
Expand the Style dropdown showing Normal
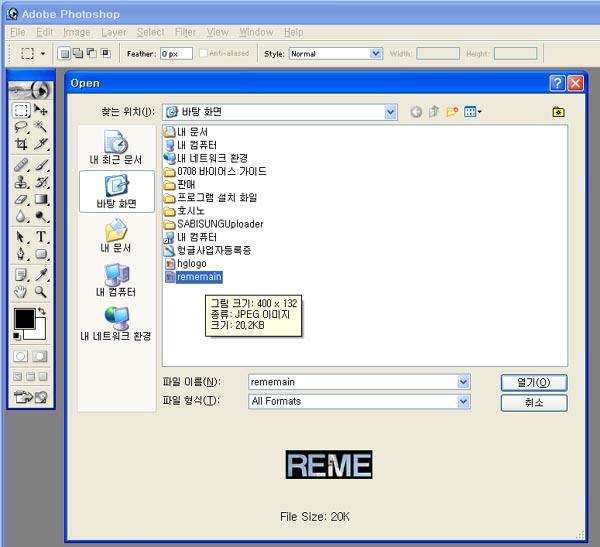coord(376,53)
